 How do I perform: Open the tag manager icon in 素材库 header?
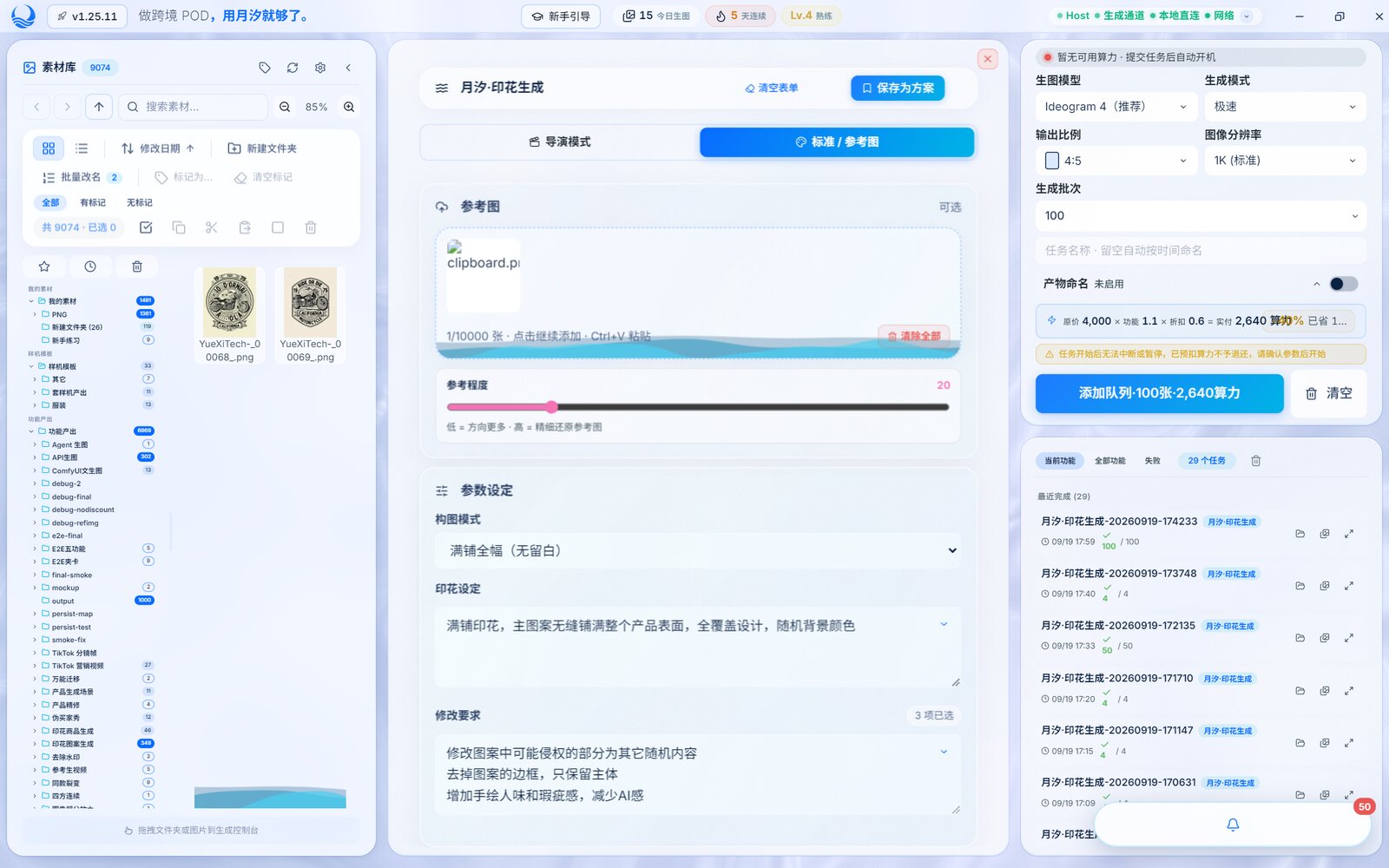(265, 68)
